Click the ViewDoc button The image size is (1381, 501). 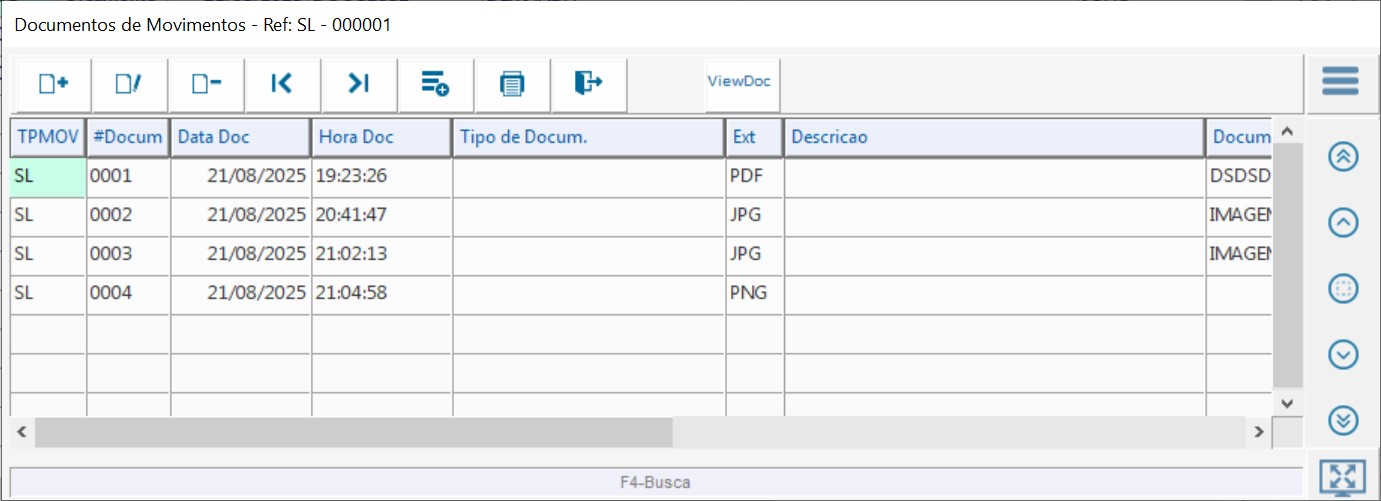point(739,82)
